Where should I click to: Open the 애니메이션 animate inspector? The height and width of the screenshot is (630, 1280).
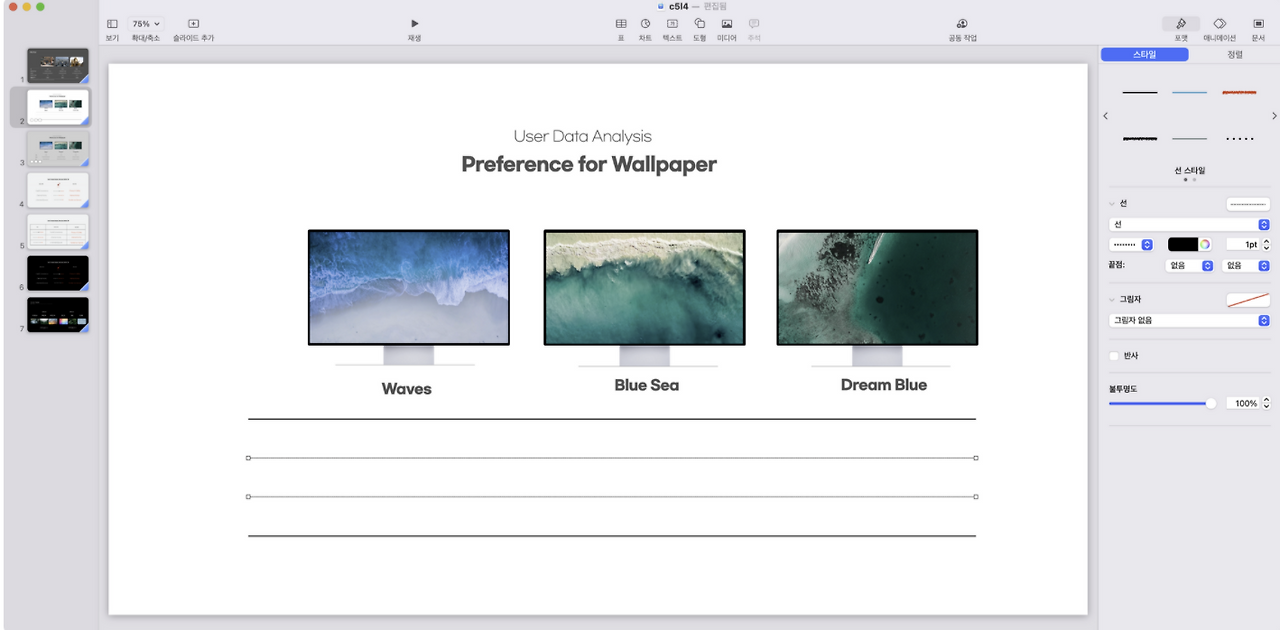pyautogui.click(x=1220, y=23)
